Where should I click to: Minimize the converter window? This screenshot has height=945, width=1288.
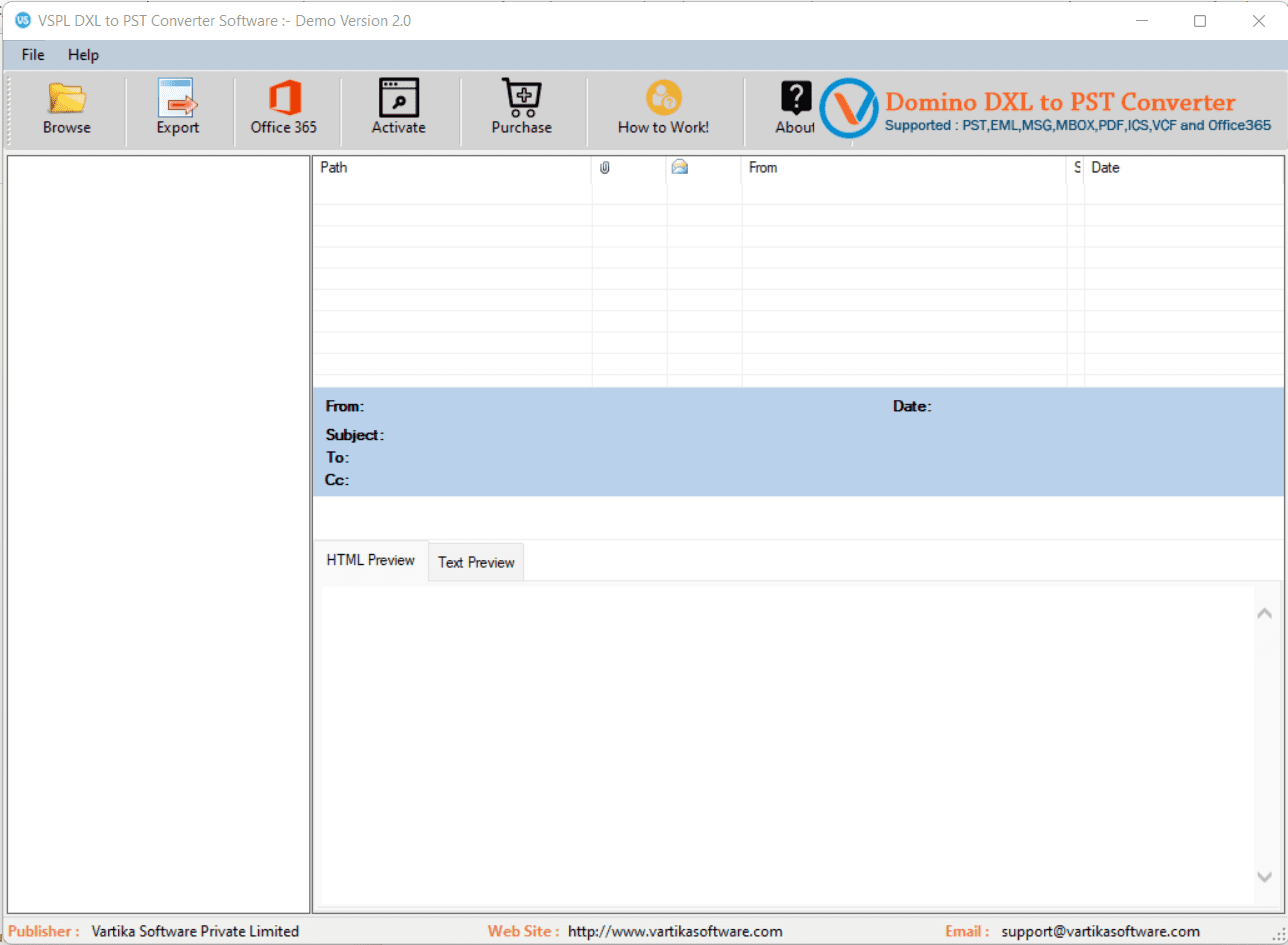pyautogui.click(x=1141, y=21)
